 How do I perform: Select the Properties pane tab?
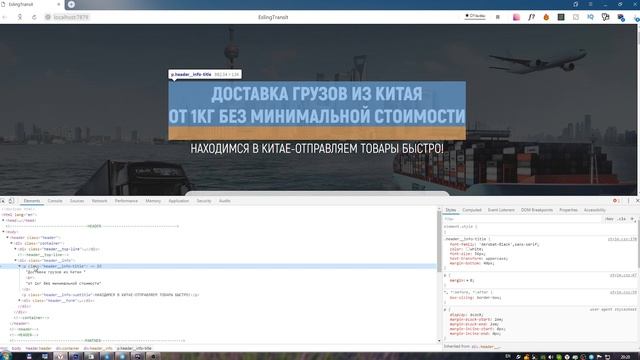click(568, 210)
